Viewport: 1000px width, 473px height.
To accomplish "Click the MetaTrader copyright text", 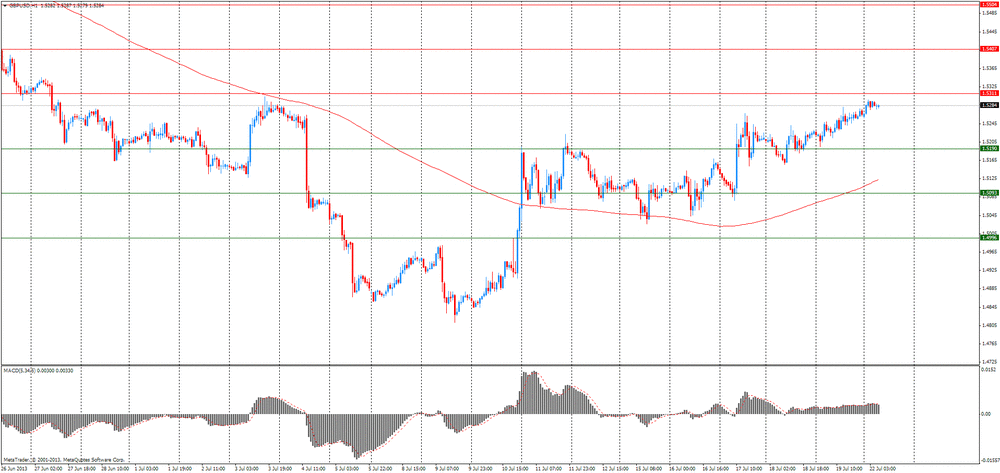I will (x=64, y=460).
